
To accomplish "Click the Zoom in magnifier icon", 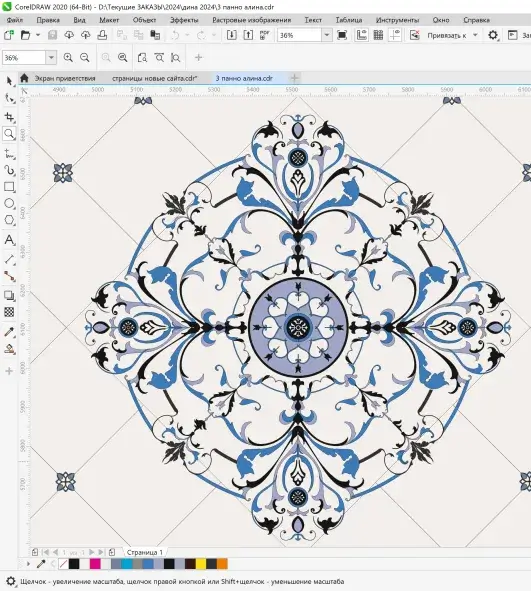I will pyautogui.click(x=68, y=58).
